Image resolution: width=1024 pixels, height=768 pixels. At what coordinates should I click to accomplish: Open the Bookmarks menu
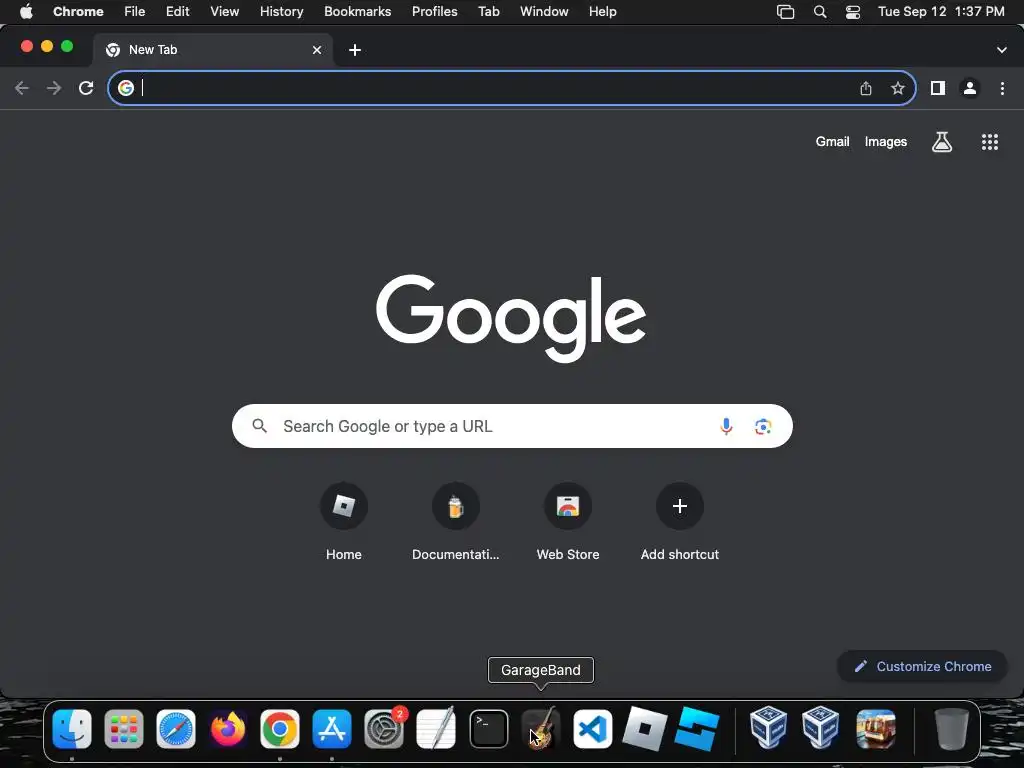pyautogui.click(x=358, y=12)
